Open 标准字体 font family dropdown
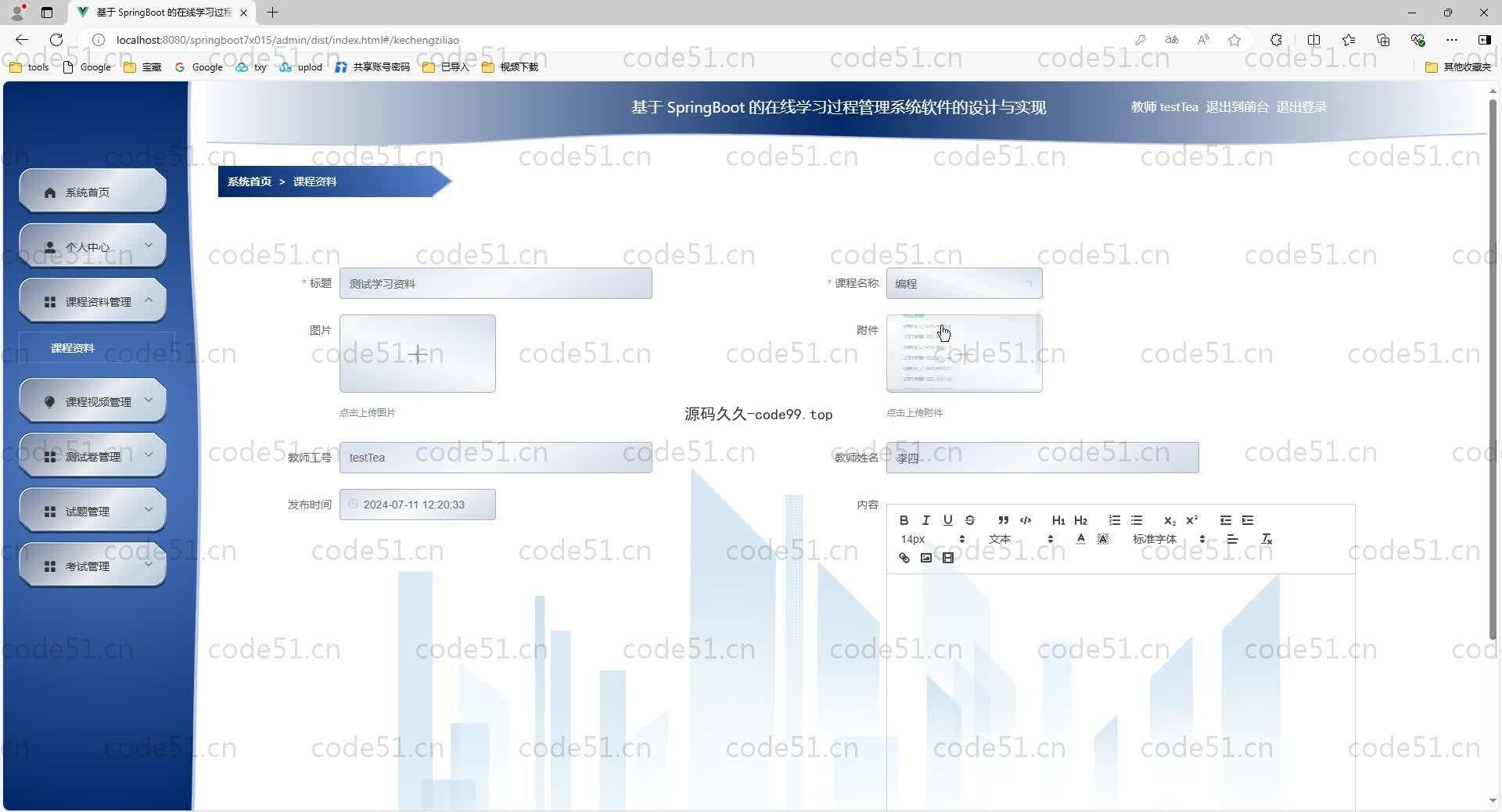This screenshot has width=1502, height=812. [1168, 539]
